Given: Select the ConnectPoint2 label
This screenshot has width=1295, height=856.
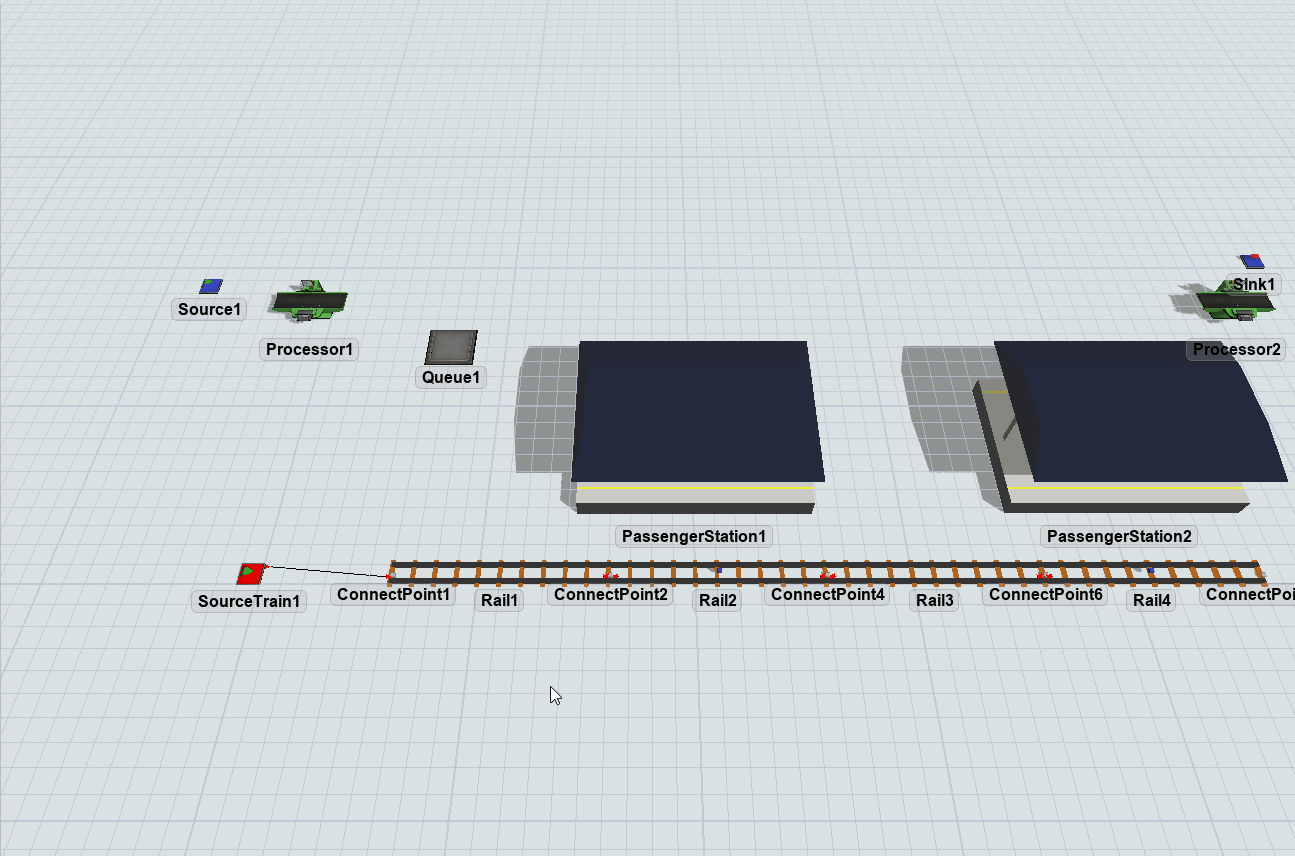Looking at the screenshot, I should pyautogui.click(x=610, y=595).
